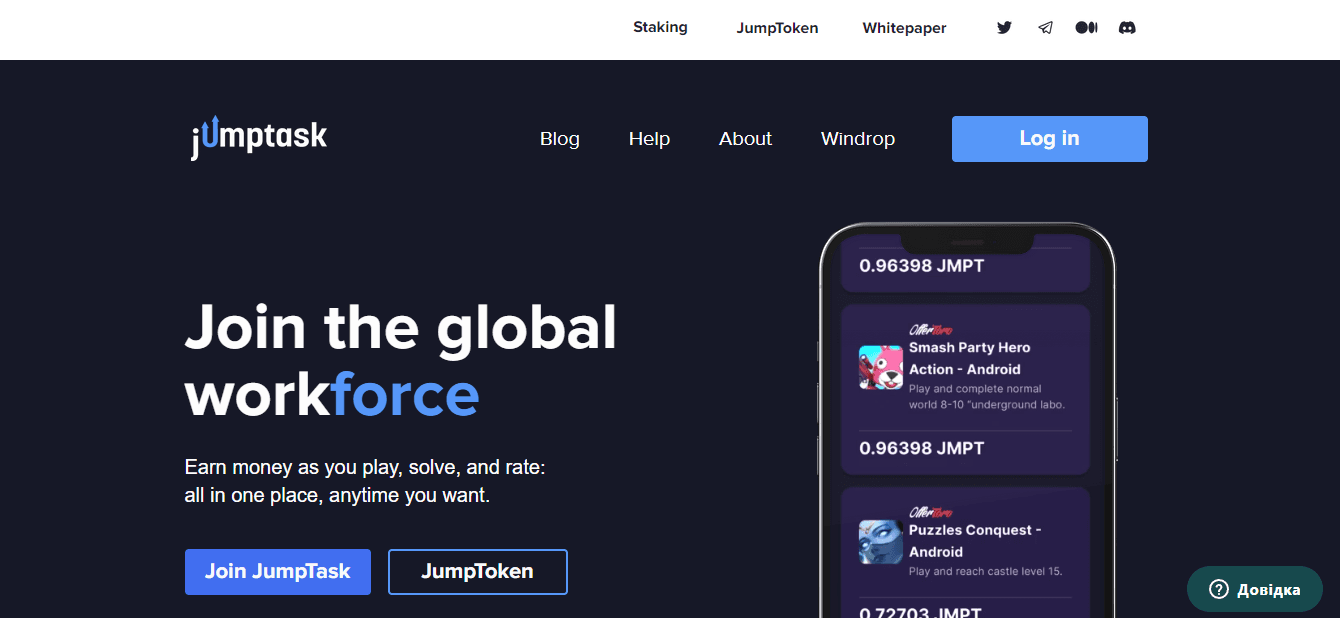The image size is (1340, 618).
Task: Click the Puzzles Conquest game icon
Action: coord(880,541)
